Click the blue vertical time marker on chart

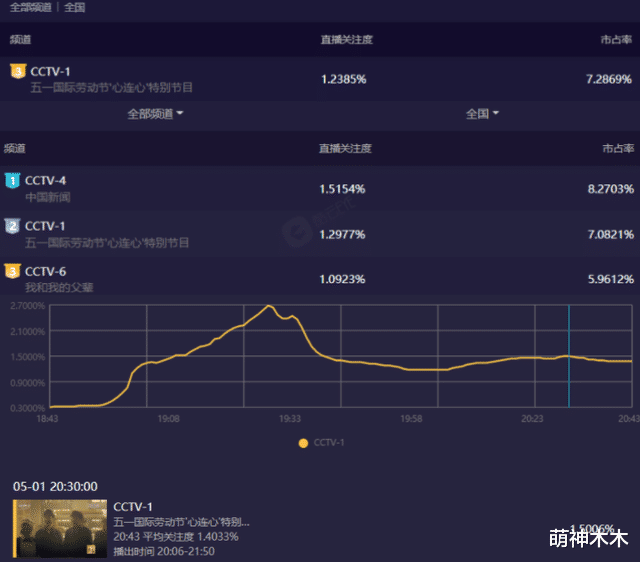pos(569,356)
